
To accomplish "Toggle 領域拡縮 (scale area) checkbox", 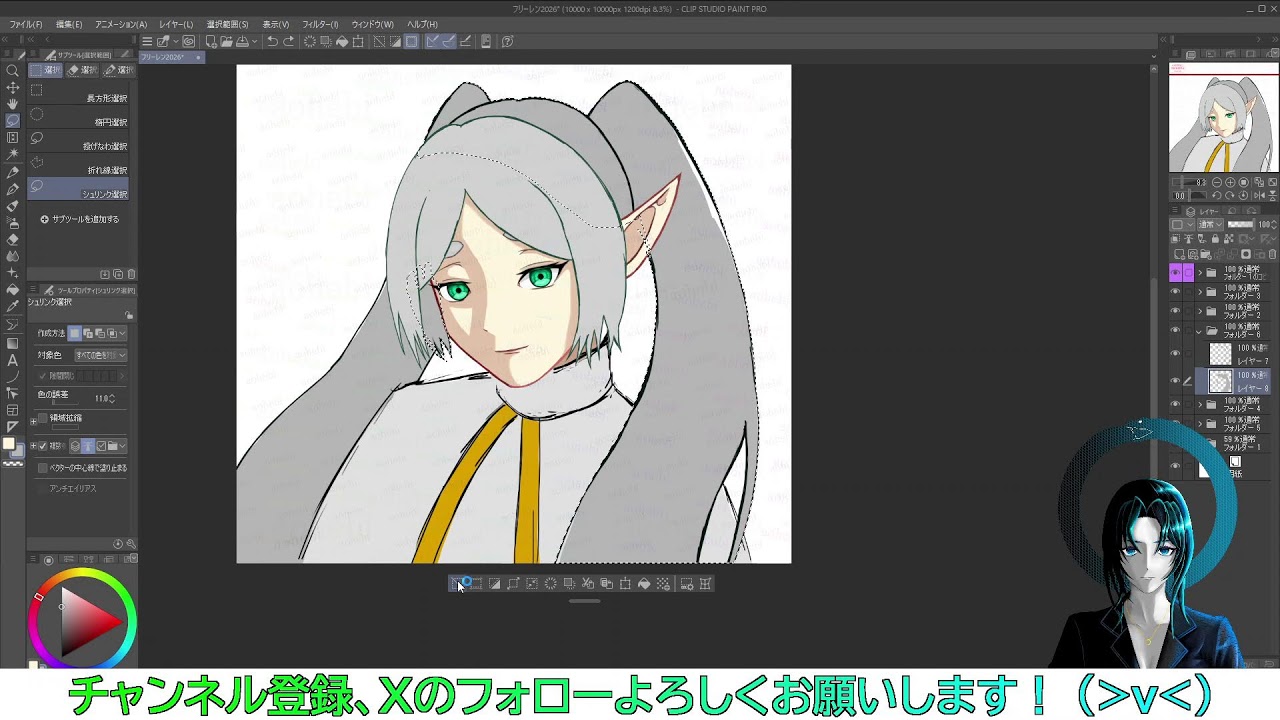I will (42, 418).
